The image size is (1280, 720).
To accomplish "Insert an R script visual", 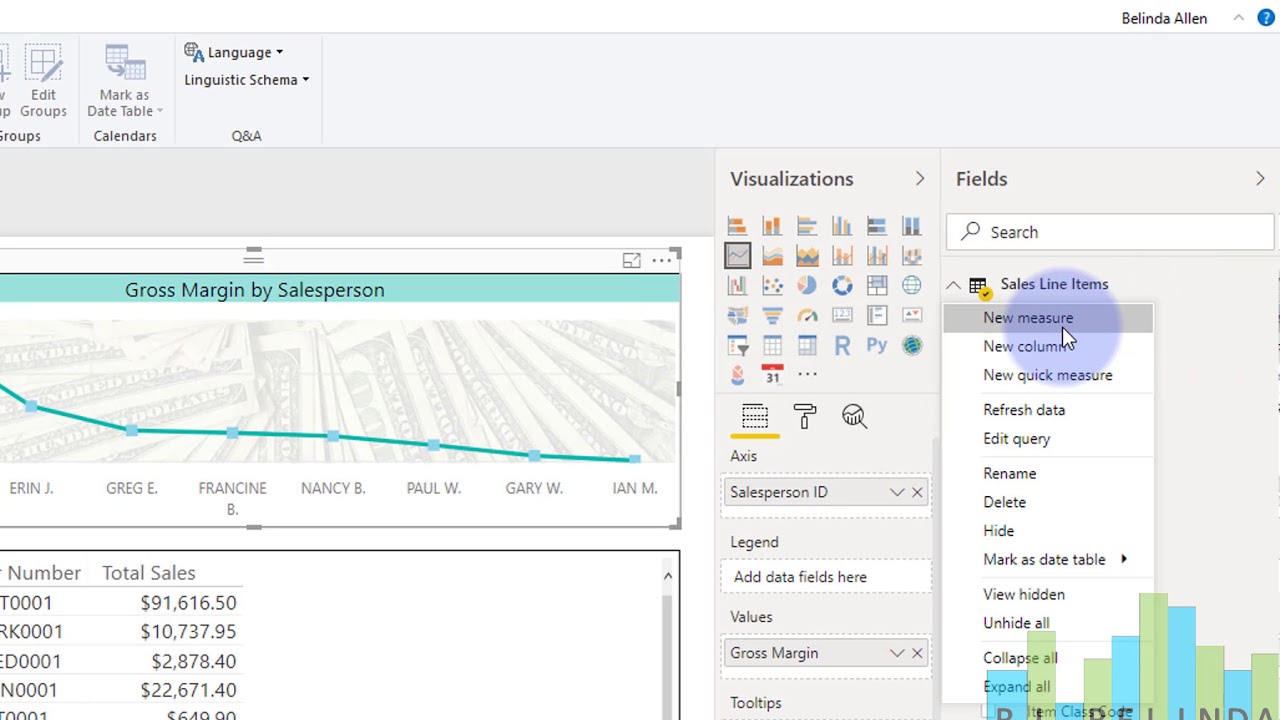I will tap(842, 346).
